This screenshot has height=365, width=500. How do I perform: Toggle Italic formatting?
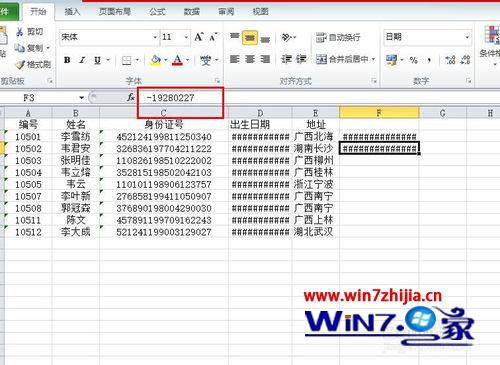click(x=82, y=60)
